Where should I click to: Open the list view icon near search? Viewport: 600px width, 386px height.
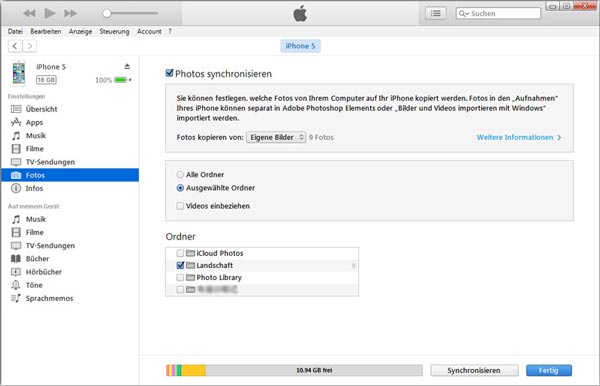pos(435,13)
